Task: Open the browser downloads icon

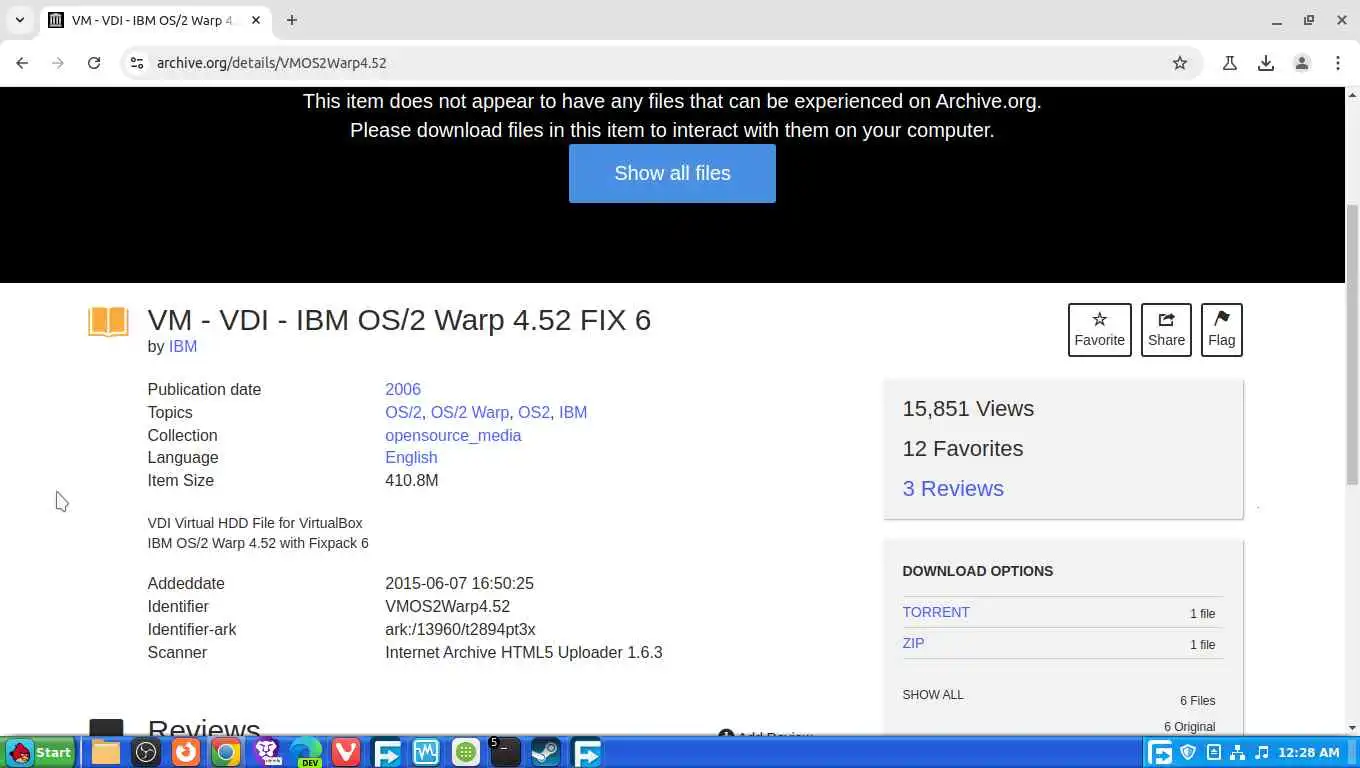Action: point(1266,63)
